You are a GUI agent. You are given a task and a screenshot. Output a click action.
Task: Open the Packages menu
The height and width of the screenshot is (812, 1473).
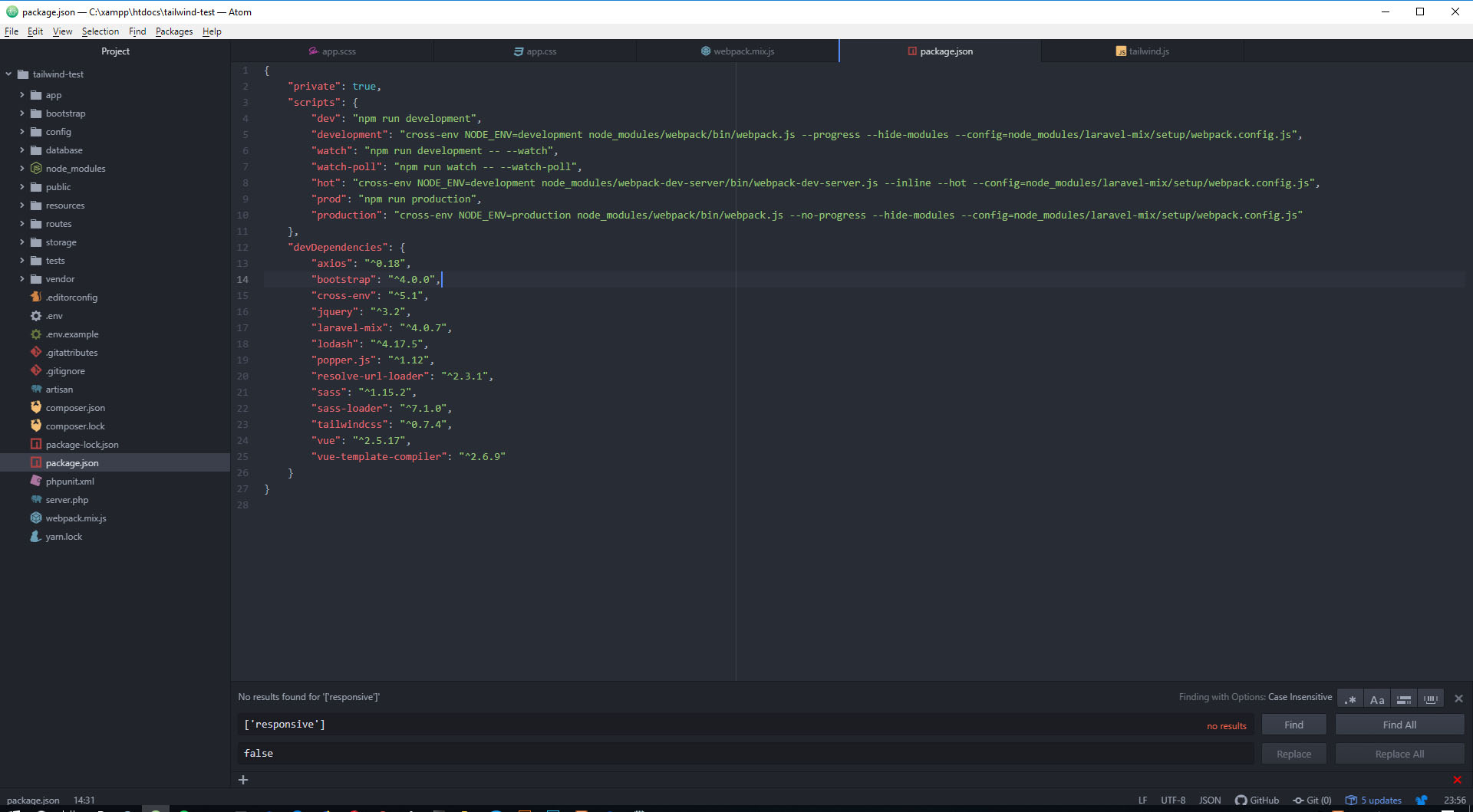tap(173, 31)
